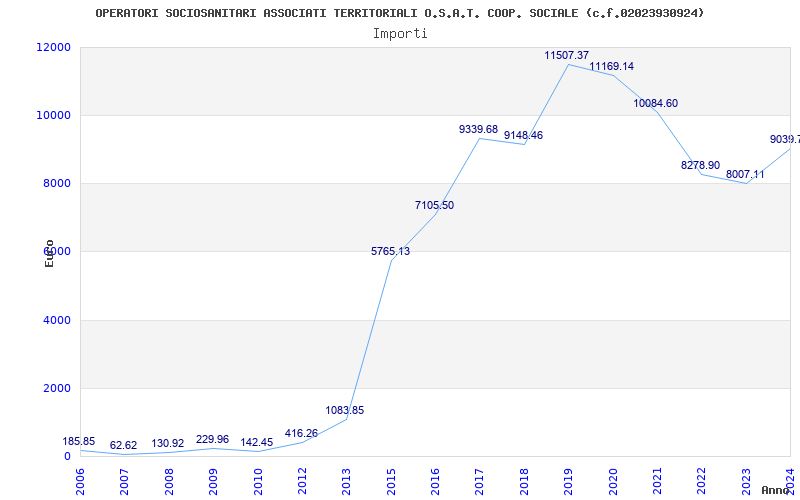This screenshot has width=800, height=500.
Task: Click the 2023 x-axis year label
Action: tap(746, 481)
